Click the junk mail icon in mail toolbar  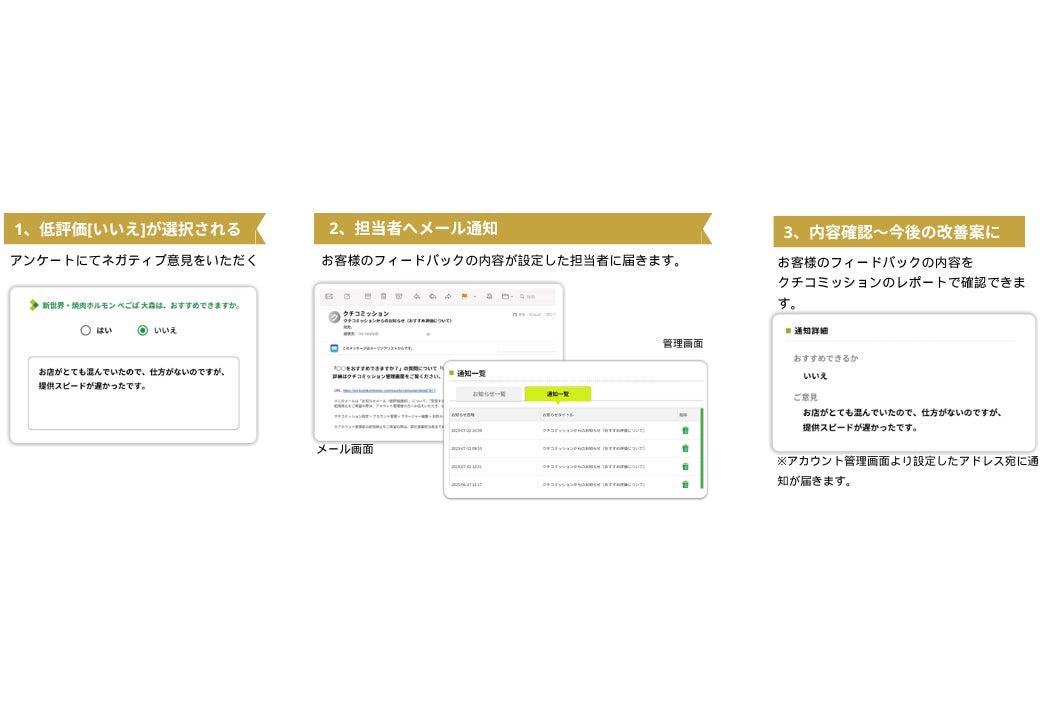[x=399, y=296]
